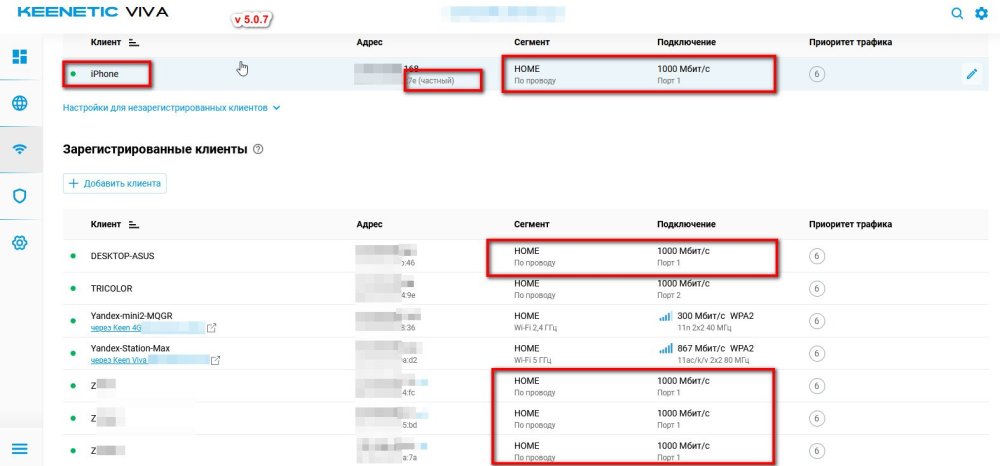Click traffic priority badge for TRICOLOR
Viewport: 1000px width, 466px height.
[x=817, y=289]
